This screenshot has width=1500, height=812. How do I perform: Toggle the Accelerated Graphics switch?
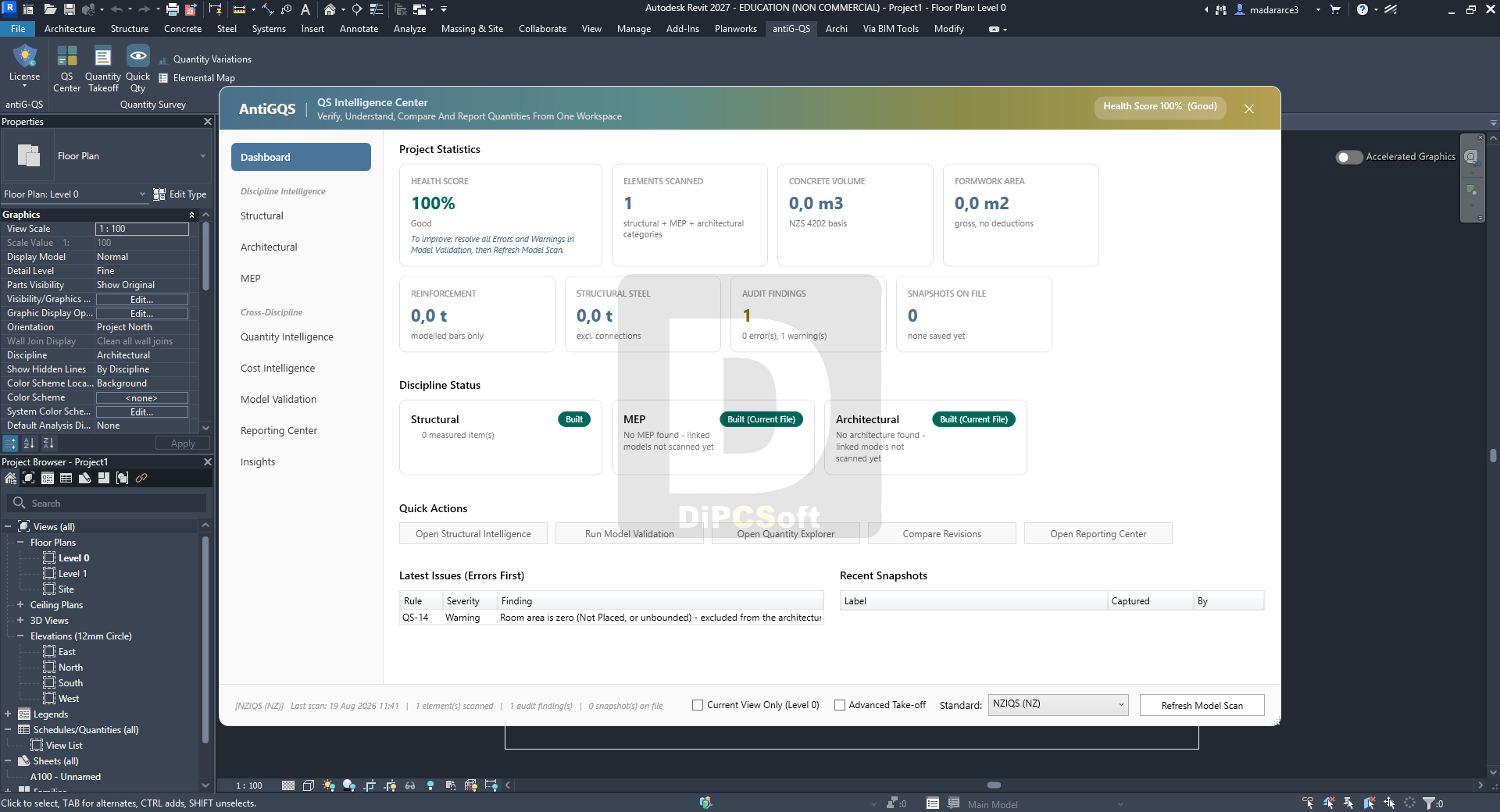(x=1349, y=157)
